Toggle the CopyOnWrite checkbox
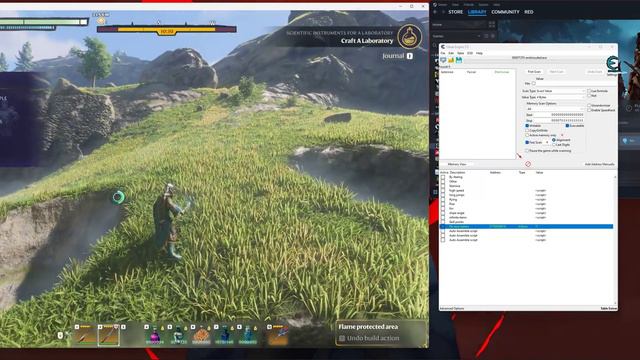This screenshot has width=640, height=360. click(527, 131)
